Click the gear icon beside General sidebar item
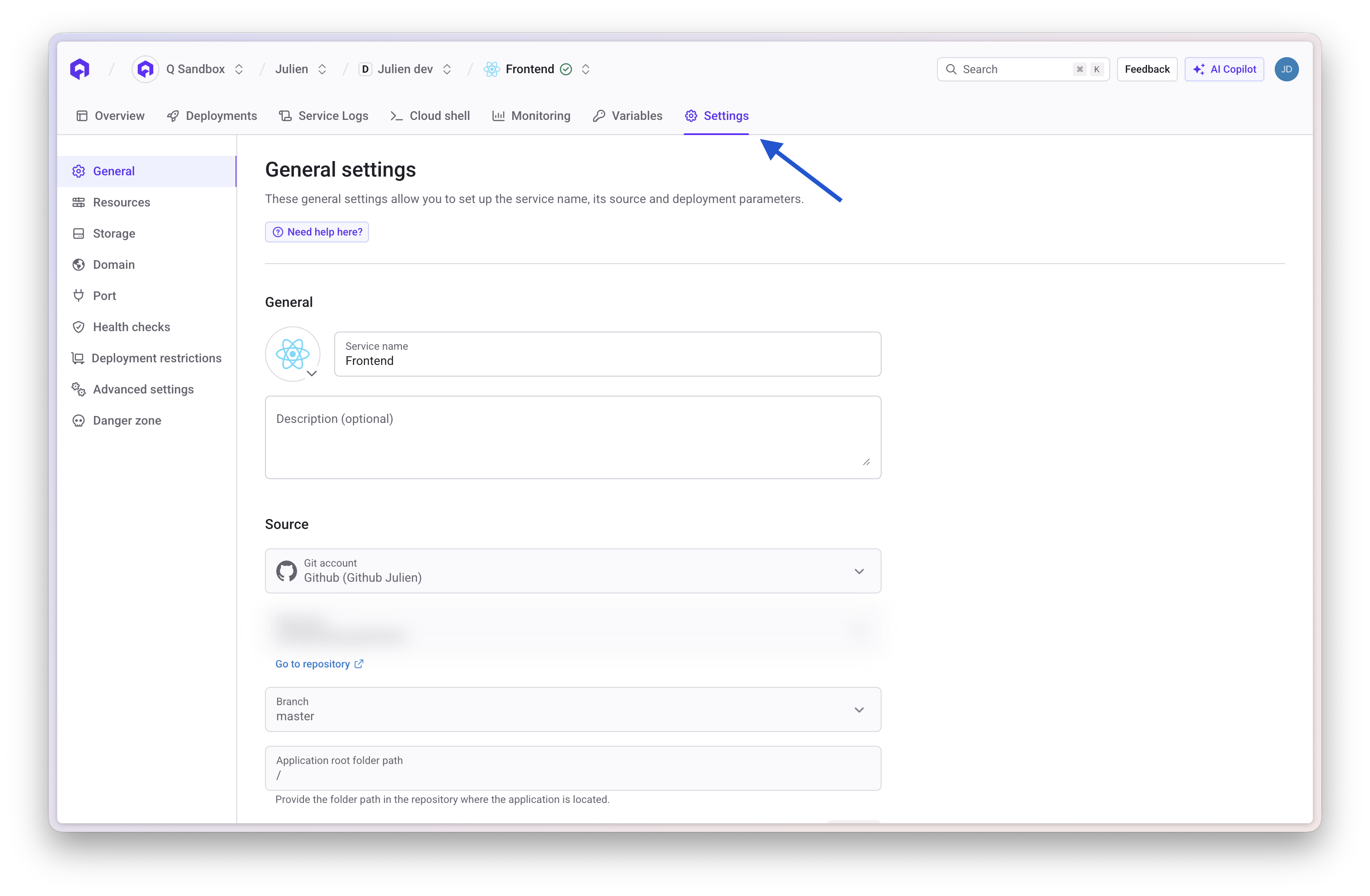This screenshot has height=896, width=1370. (78, 171)
